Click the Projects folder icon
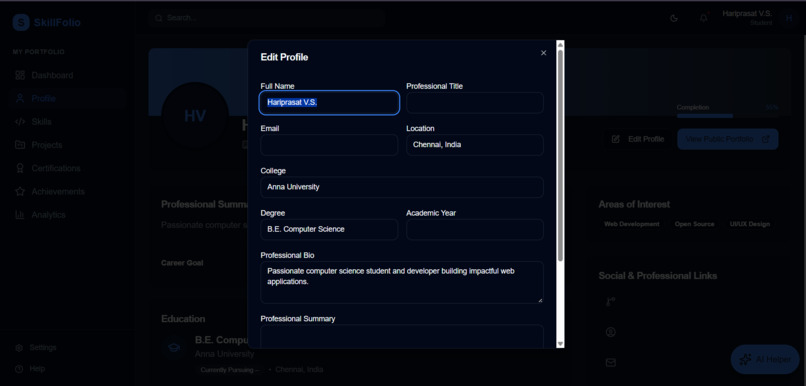The width and height of the screenshot is (806, 386). click(x=20, y=145)
